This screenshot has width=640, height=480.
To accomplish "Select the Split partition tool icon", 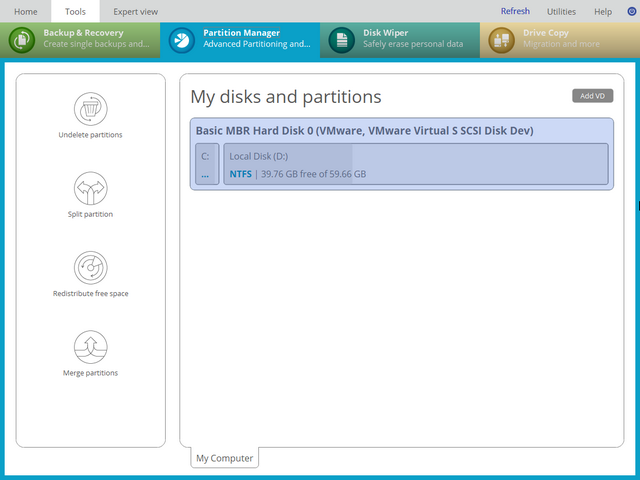I will 90,188.
